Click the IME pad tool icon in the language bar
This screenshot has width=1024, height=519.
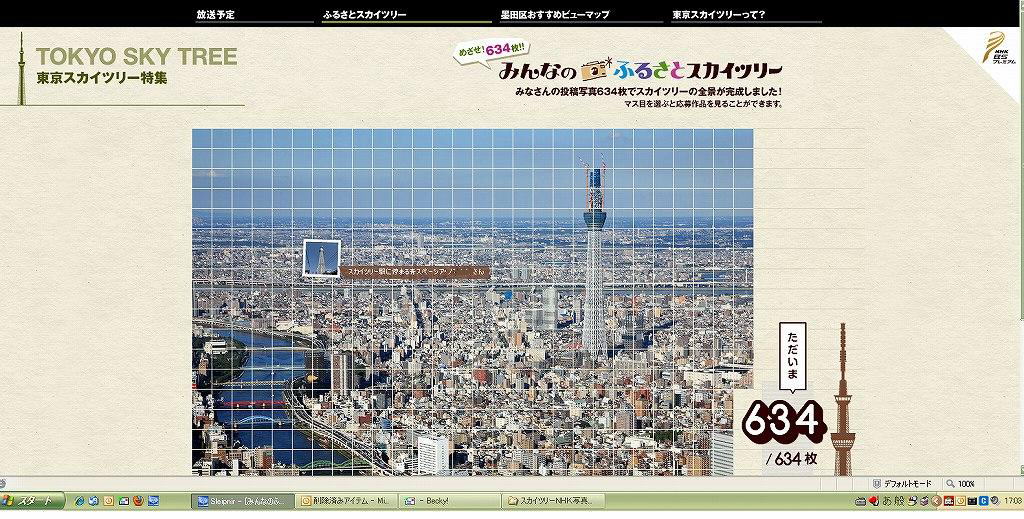pyautogui.click(x=912, y=501)
